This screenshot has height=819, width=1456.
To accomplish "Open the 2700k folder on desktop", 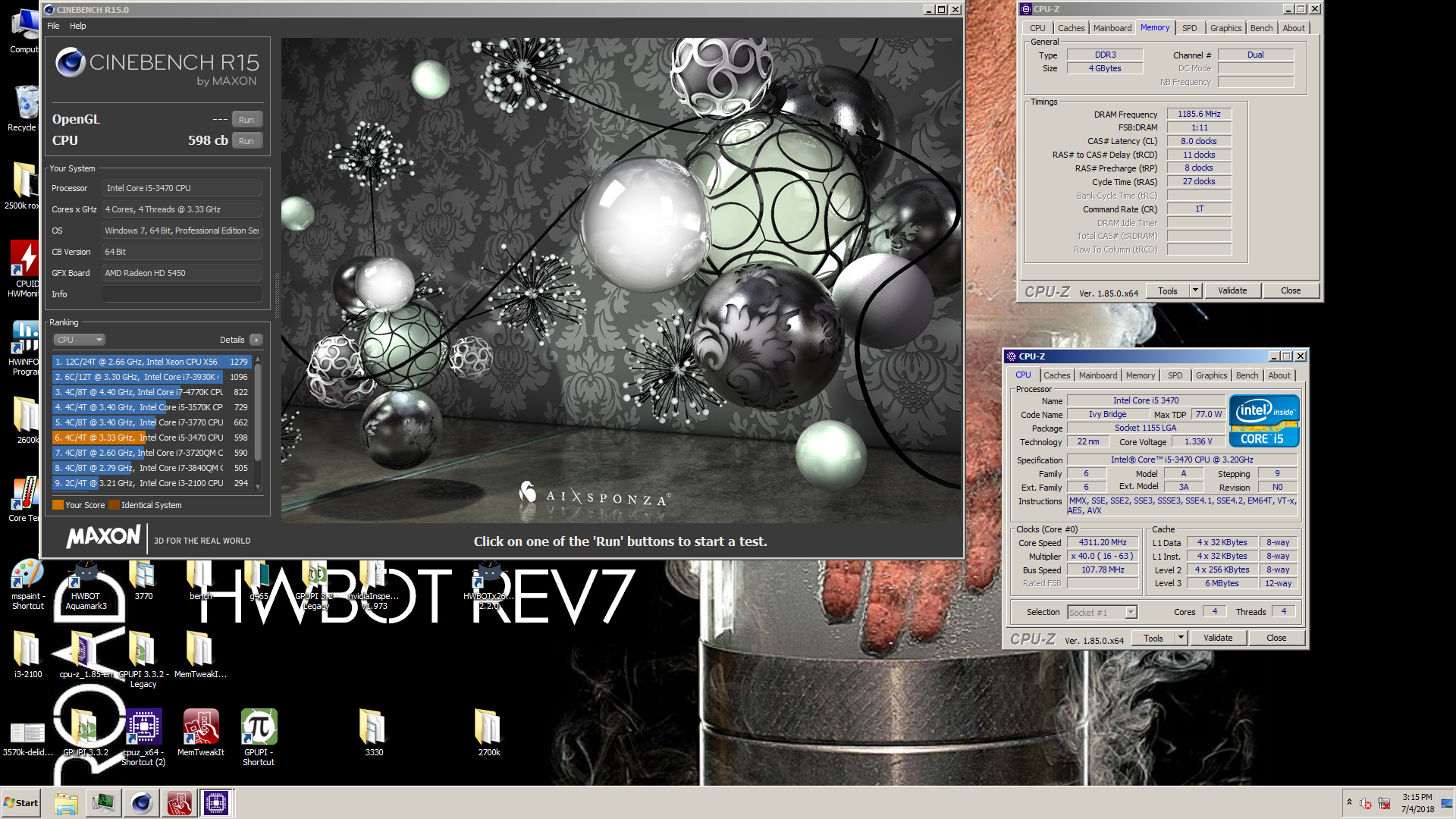I will 488,733.
